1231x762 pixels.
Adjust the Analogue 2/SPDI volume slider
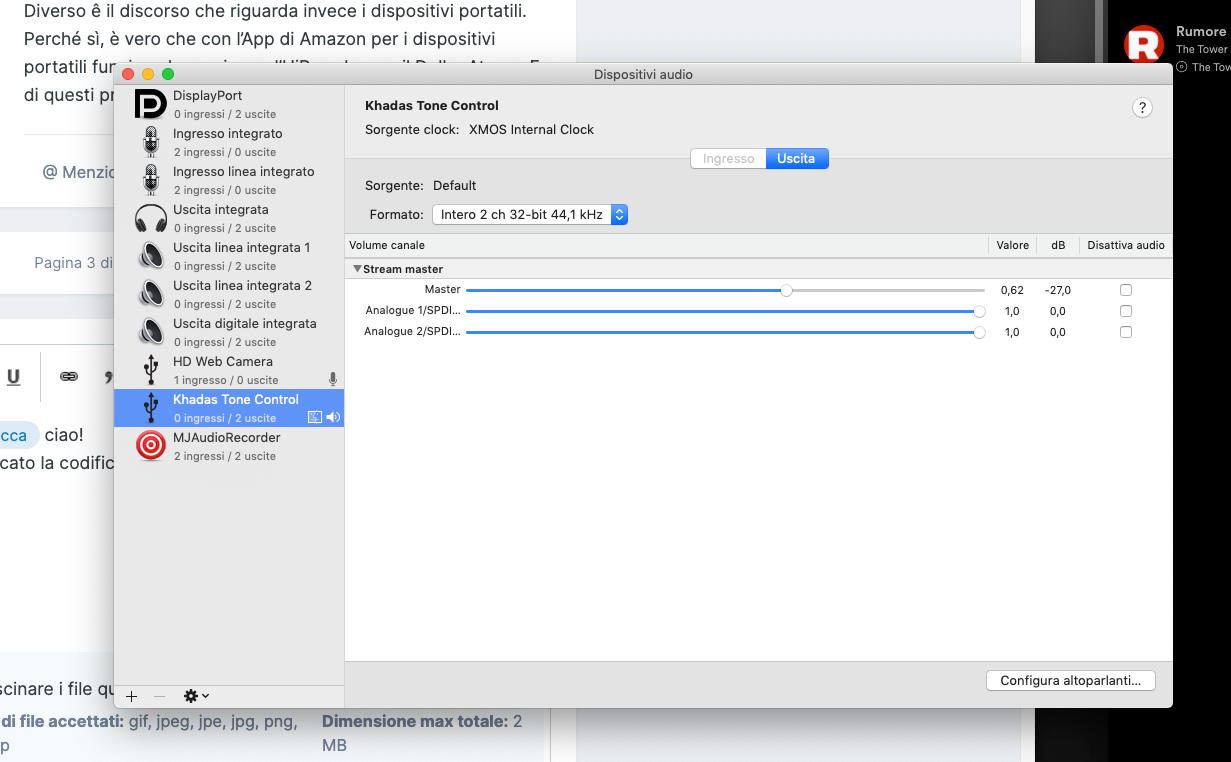pos(726,332)
